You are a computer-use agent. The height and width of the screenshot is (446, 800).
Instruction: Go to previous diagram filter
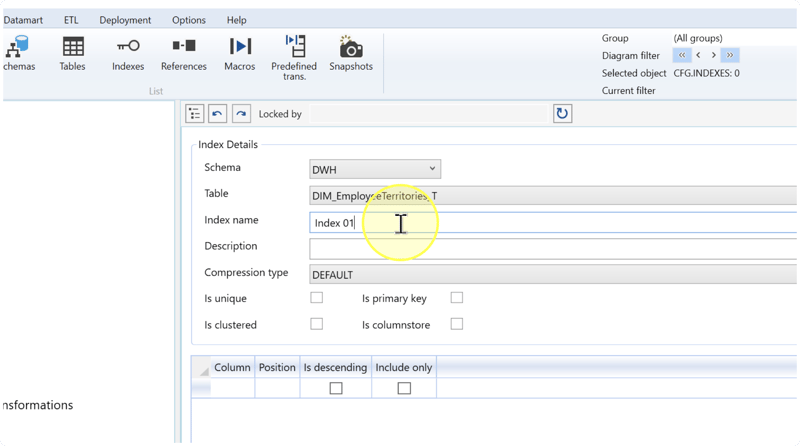[x=698, y=55]
